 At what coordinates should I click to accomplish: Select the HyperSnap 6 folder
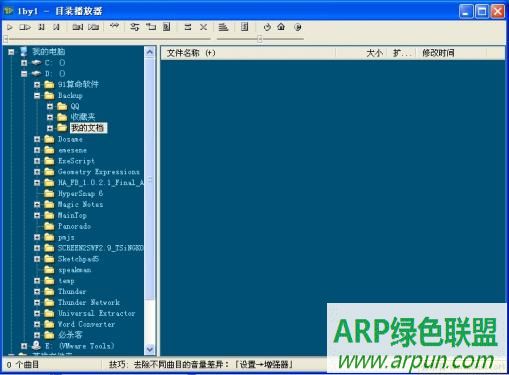(x=80, y=193)
